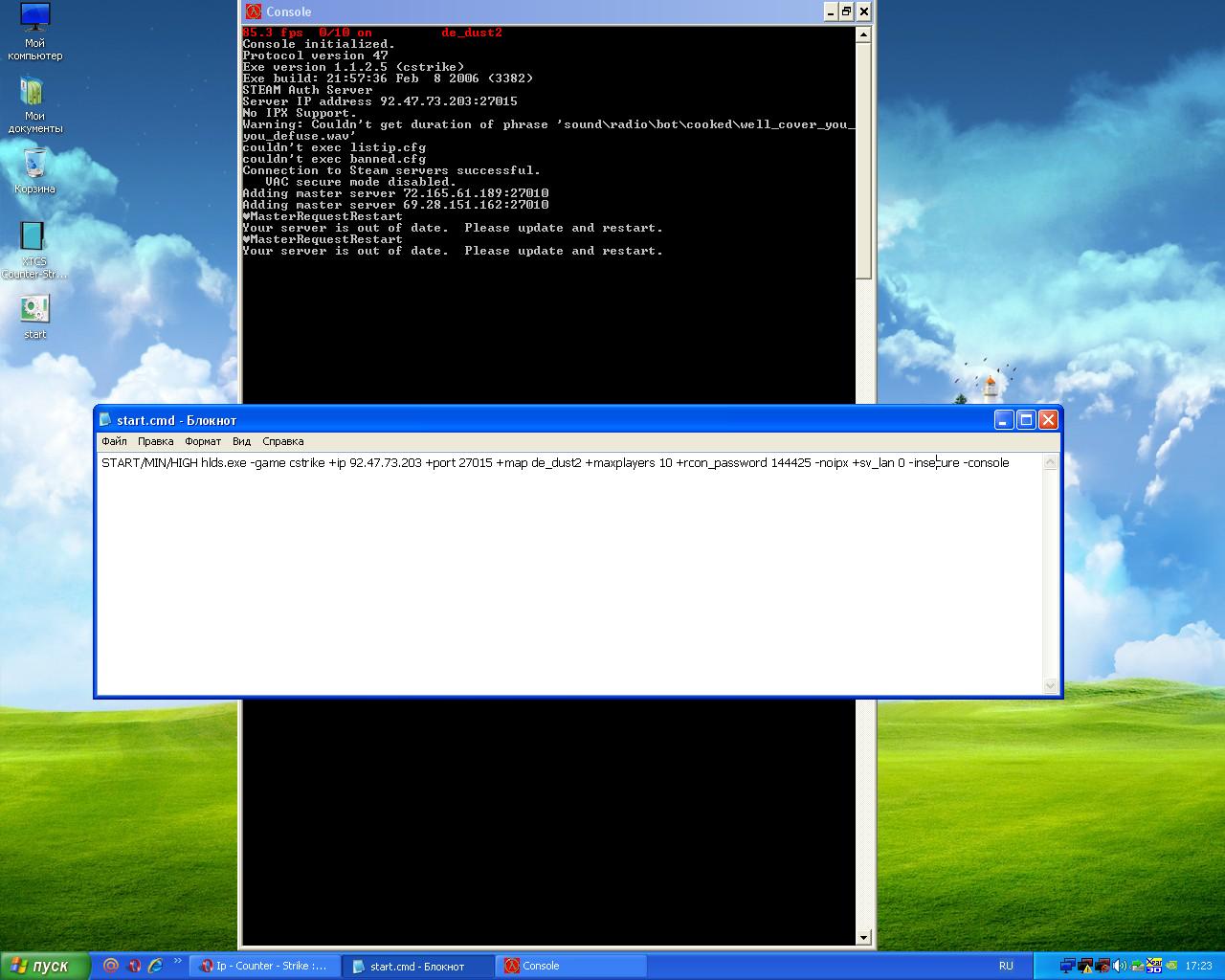Switch to the Ip - Counter - Strike taskbar window
1225x980 pixels.
pyautogui.click(x=264, y=966)
